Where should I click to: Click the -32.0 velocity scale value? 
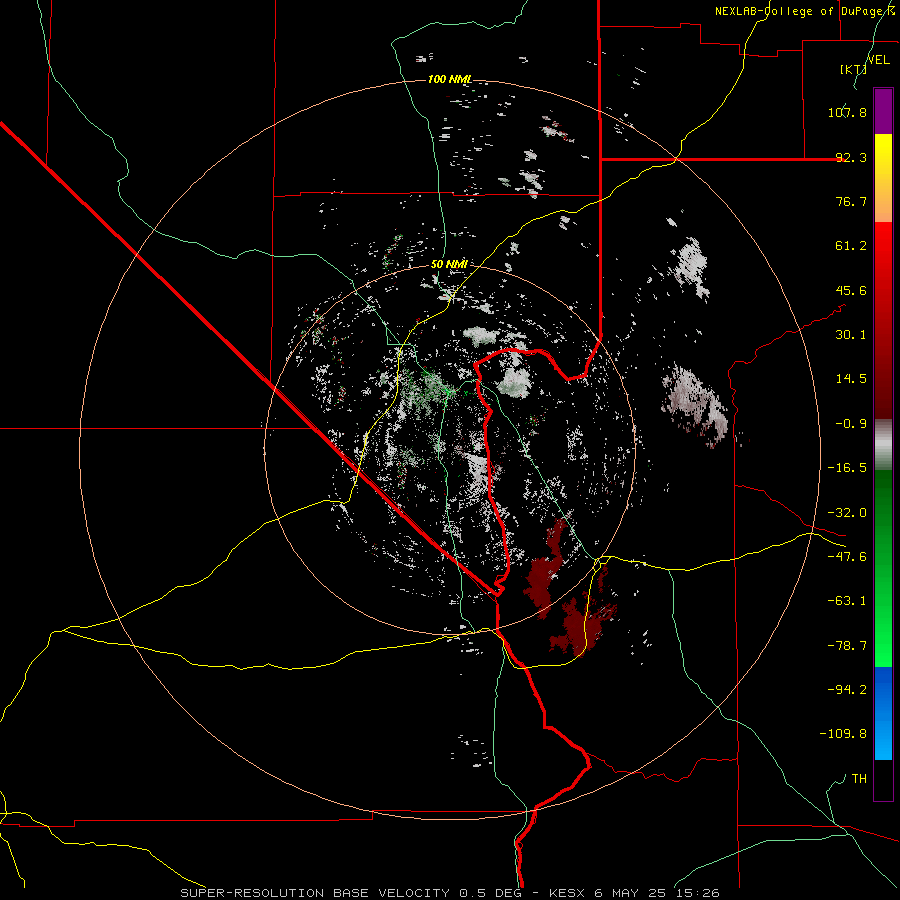tap(847, 513)
